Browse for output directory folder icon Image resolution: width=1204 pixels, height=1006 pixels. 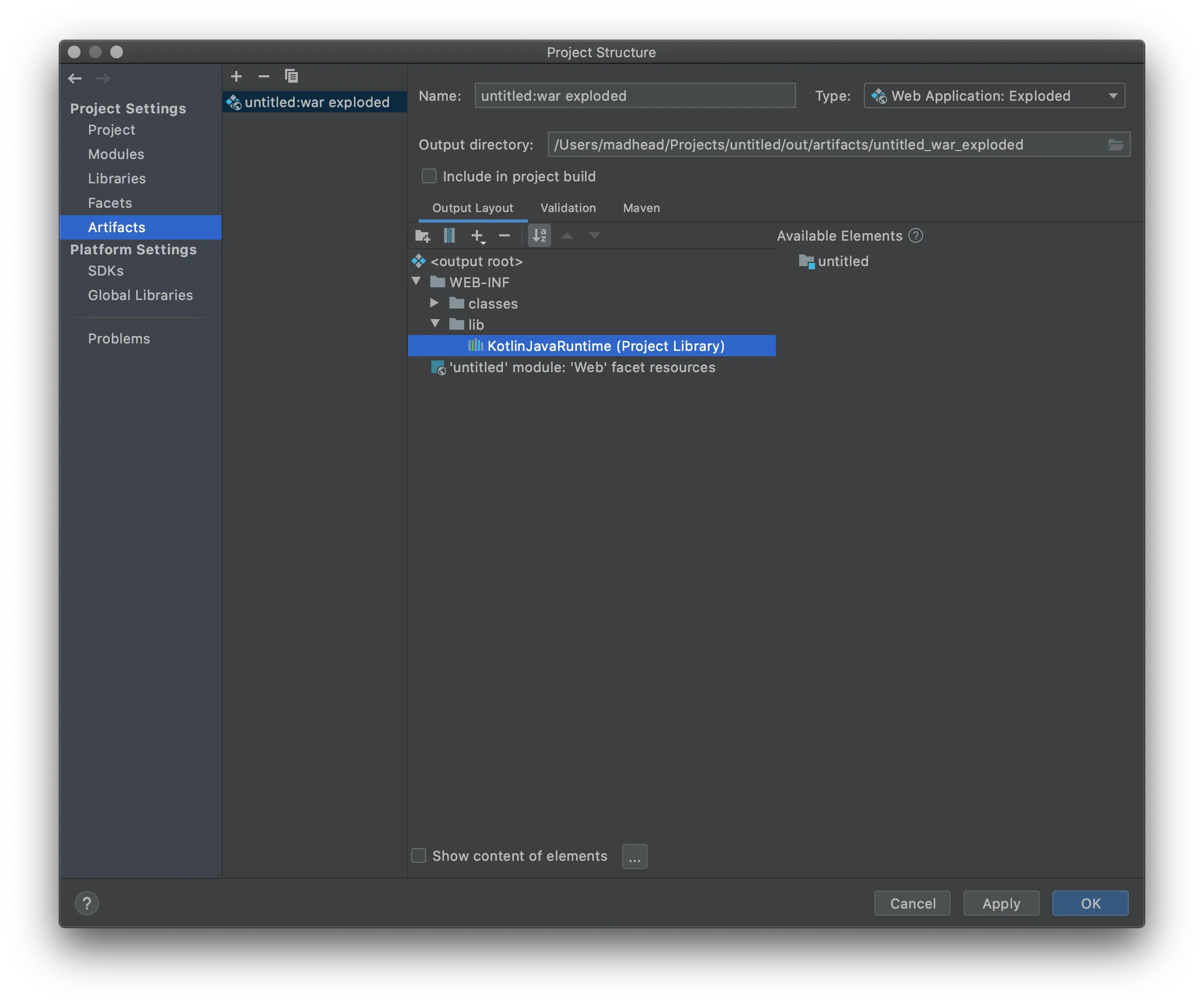[1115, 145]
